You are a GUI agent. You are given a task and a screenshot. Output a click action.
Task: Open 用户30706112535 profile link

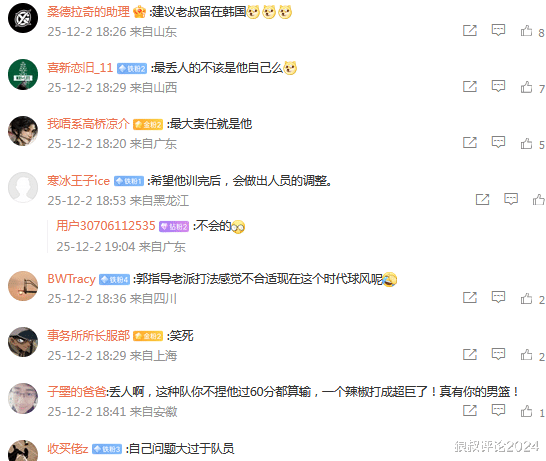(106, 226)
